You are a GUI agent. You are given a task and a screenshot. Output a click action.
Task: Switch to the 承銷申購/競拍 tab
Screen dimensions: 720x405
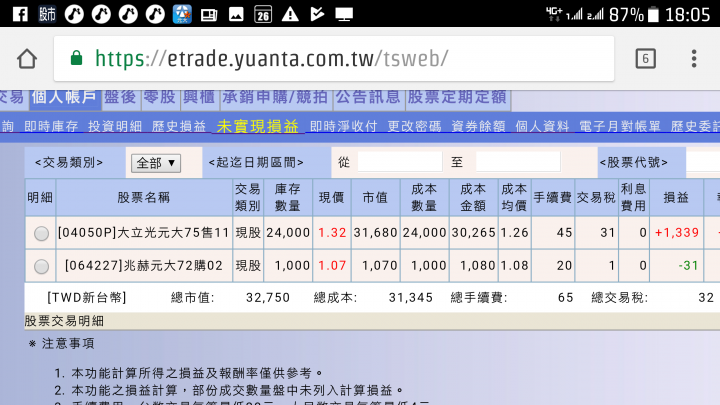tap(276, 98)
